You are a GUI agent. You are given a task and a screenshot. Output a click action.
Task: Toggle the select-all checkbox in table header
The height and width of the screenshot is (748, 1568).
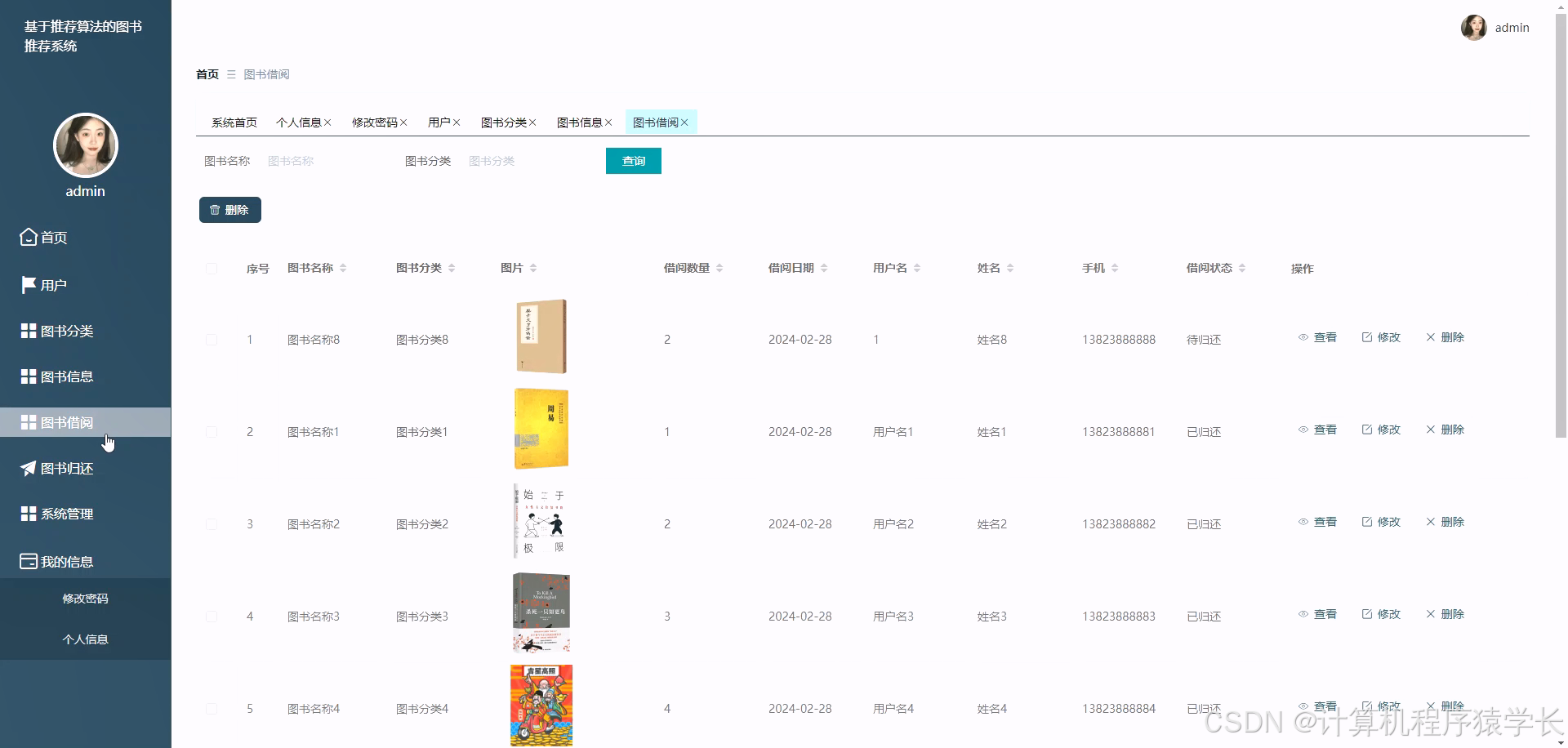[212, 269]
